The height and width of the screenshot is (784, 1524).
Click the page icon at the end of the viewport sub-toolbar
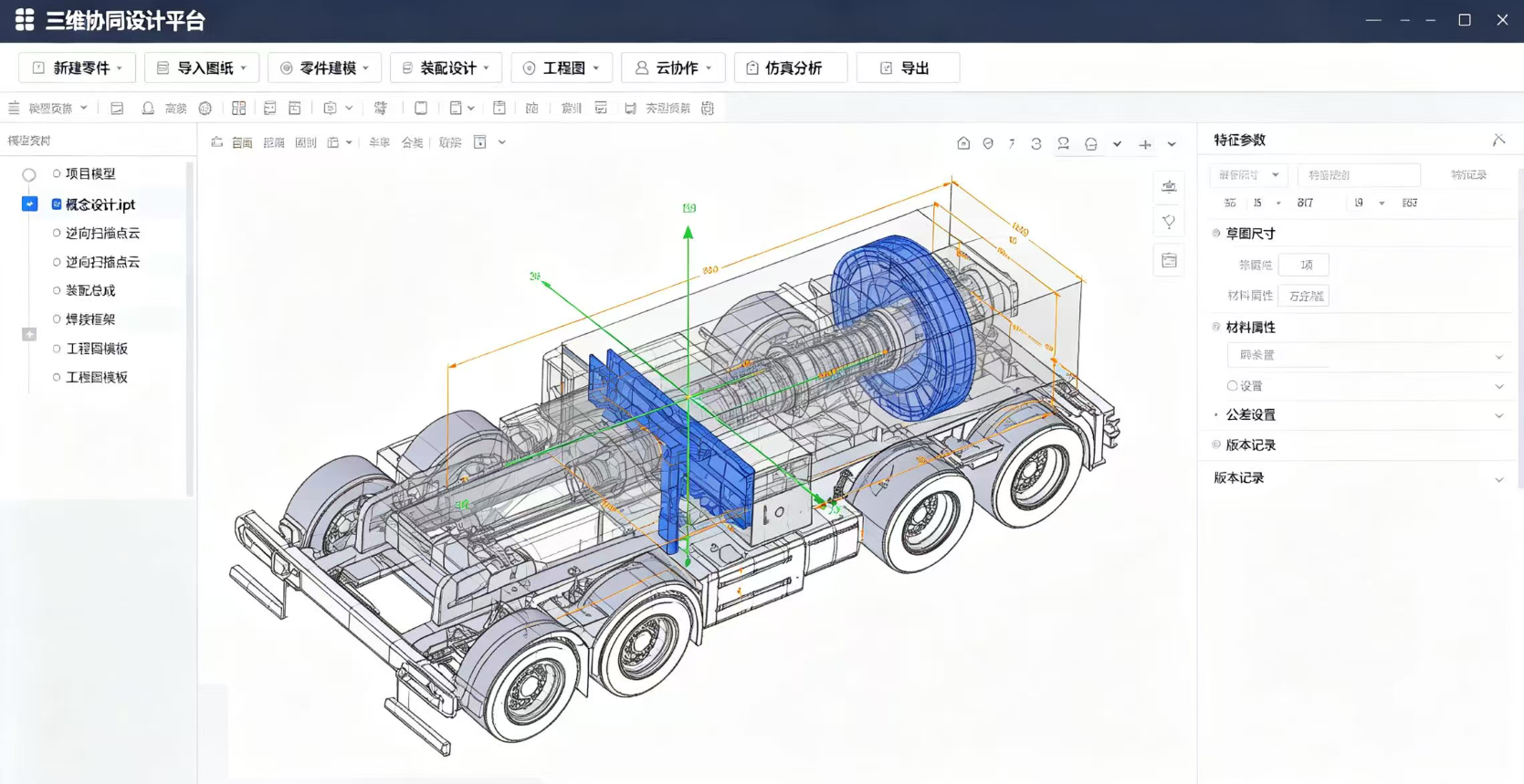(x=480, y=142)
